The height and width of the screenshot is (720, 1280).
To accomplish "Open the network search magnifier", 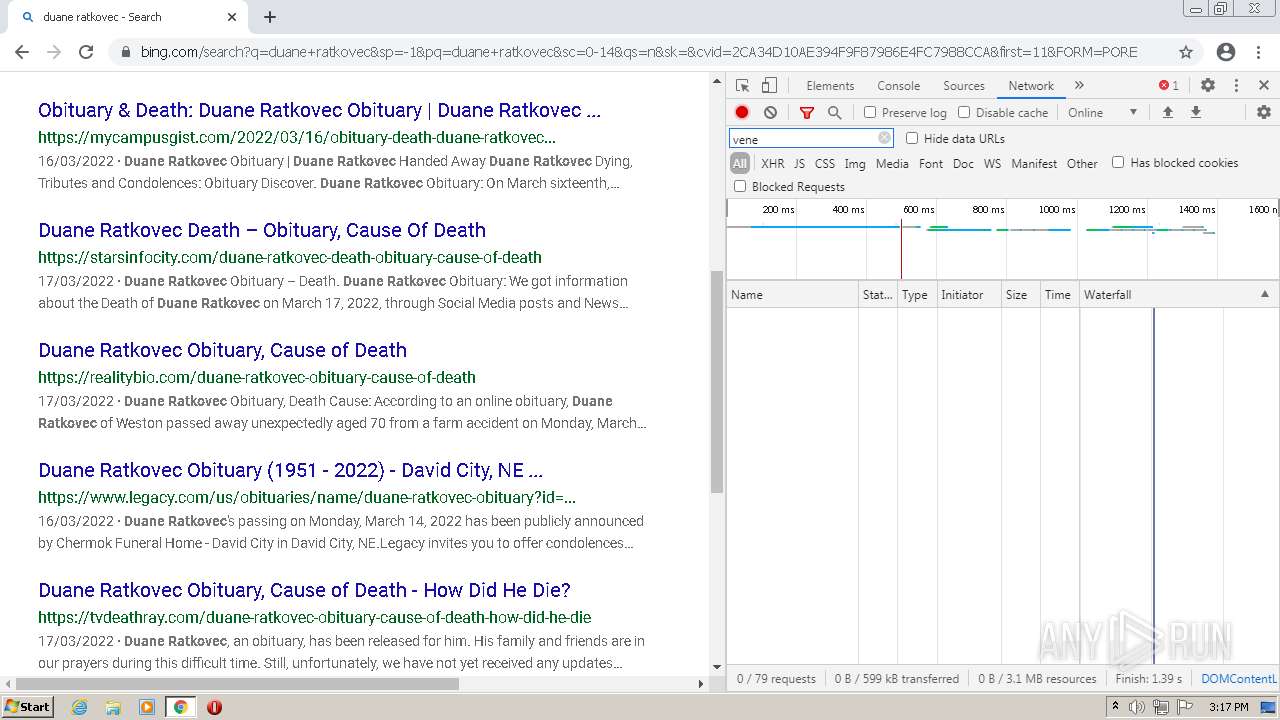I will 835,113.
